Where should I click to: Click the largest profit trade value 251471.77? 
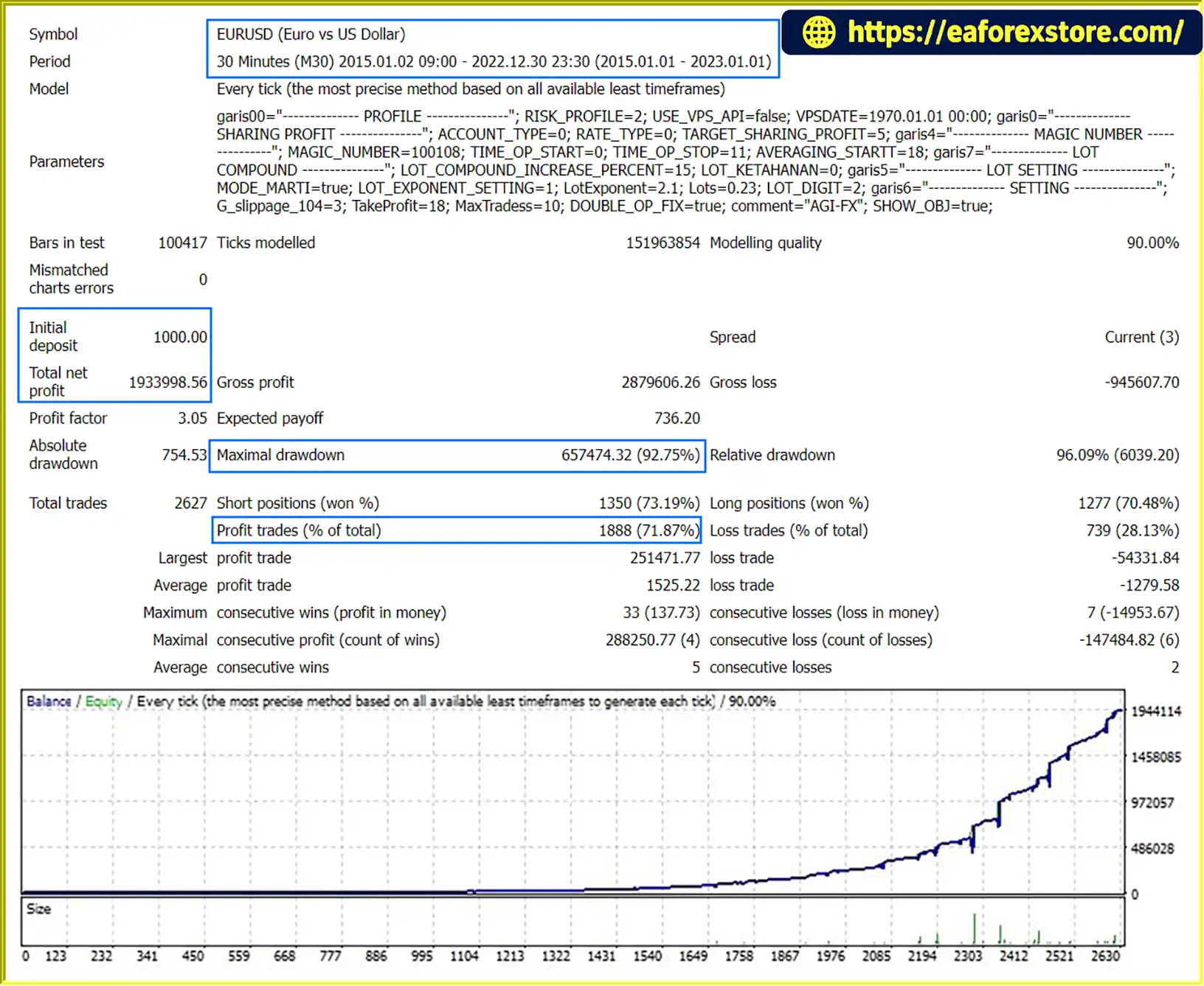tap(665, 558)
